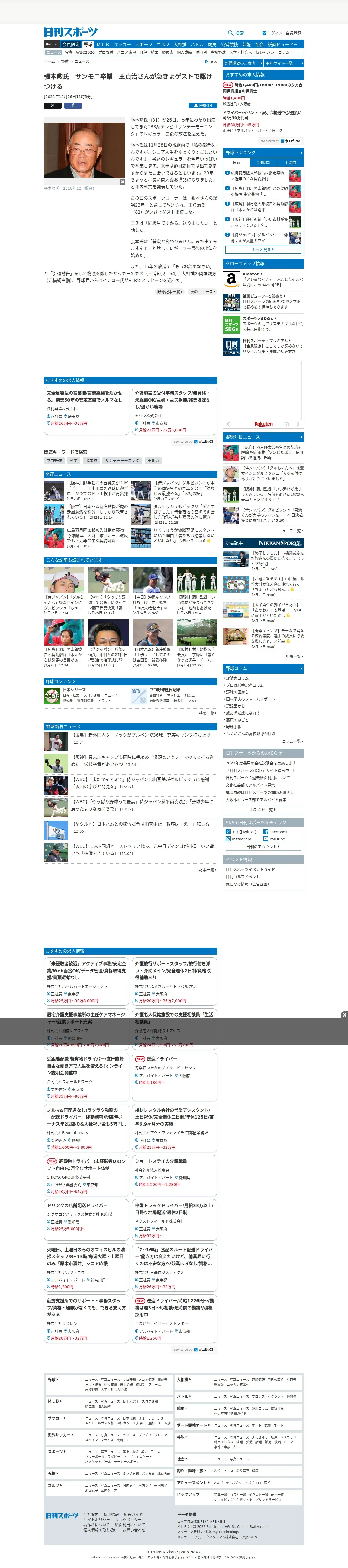Open the 野球記事一覧 link below the article

click(170, 291)
